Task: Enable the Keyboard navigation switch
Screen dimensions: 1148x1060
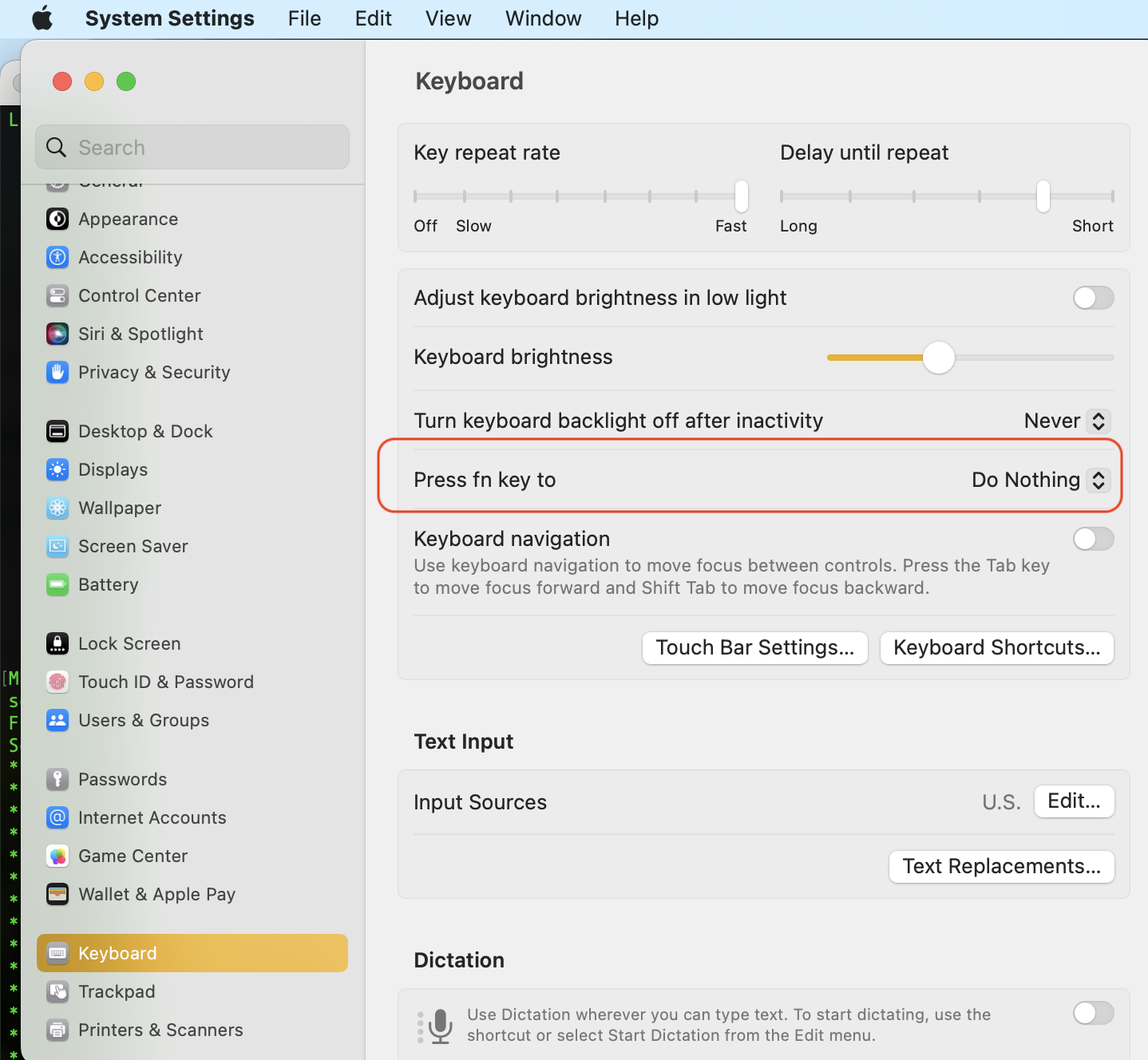Action: [1093, 539]
